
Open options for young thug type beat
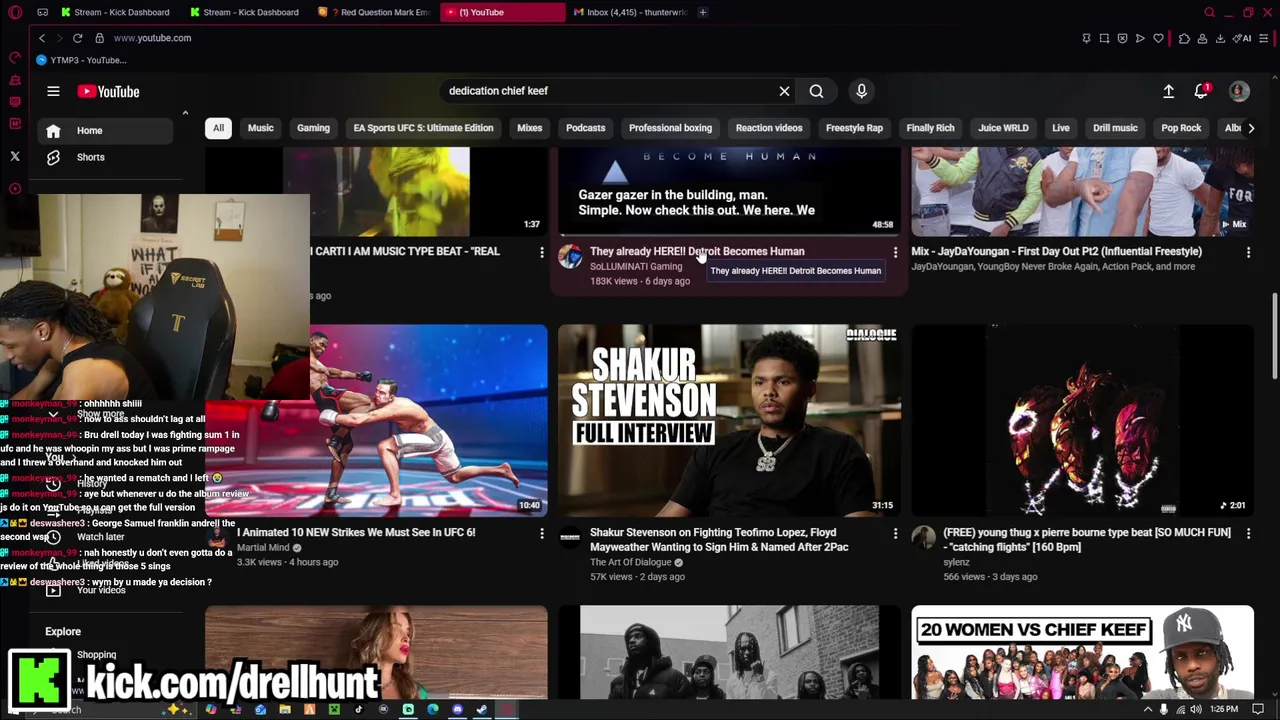click(1248, 533)
